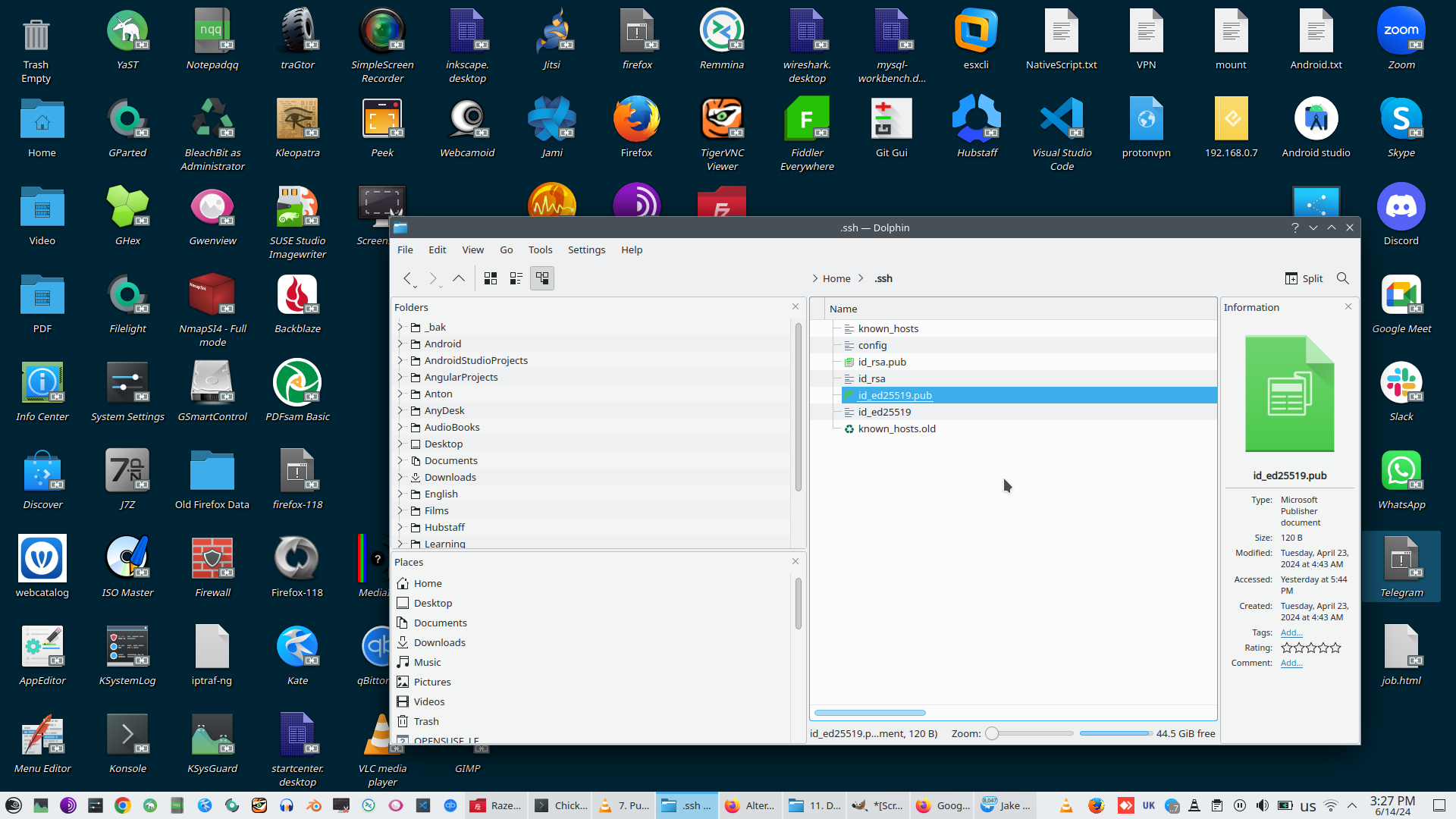Click Add link next to Comment
This screenshot has width=1456, height=819.
tap(1291, 663)
